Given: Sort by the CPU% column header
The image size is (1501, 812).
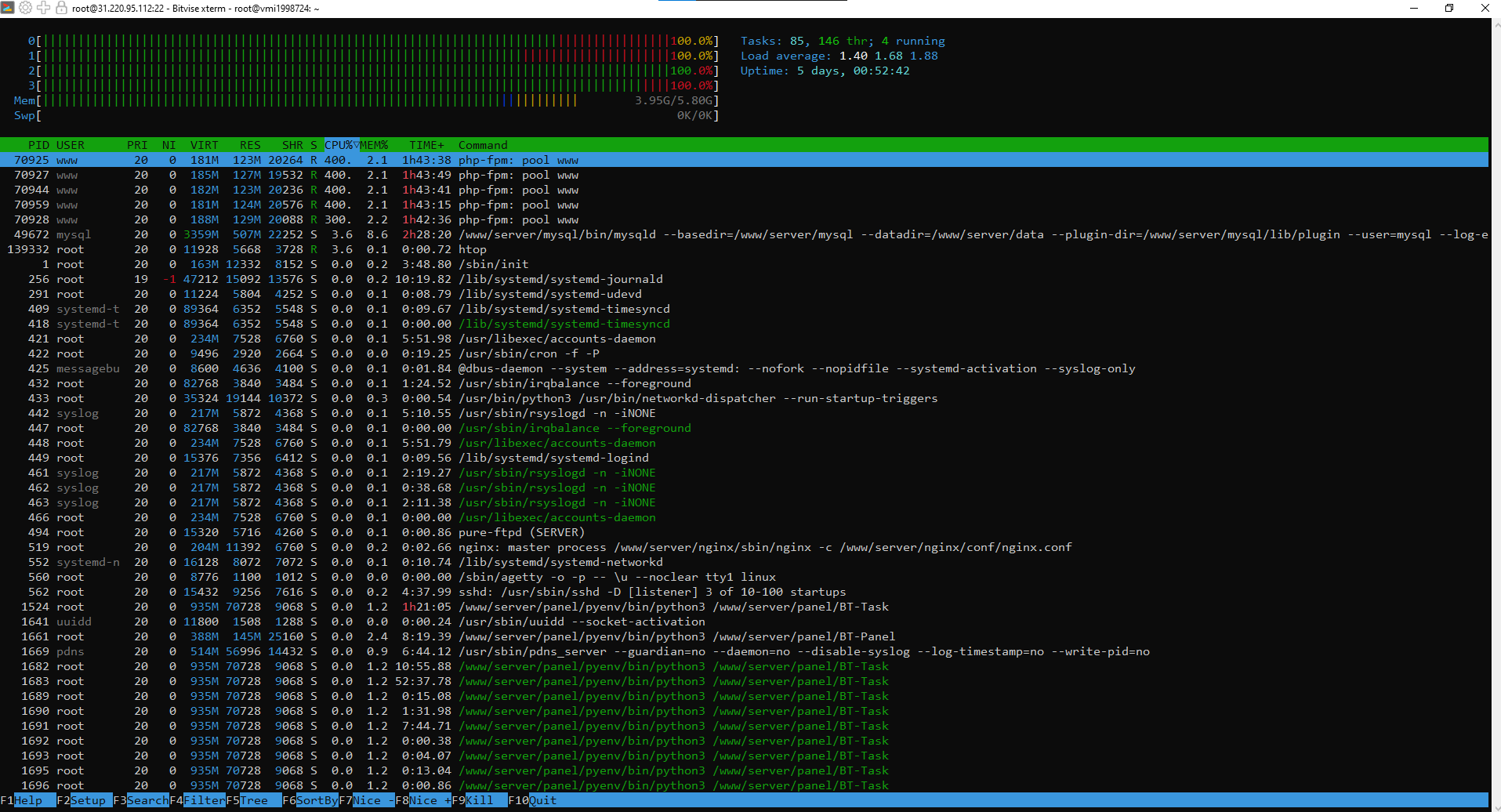Looking at the screenshot, I should 339,145.
